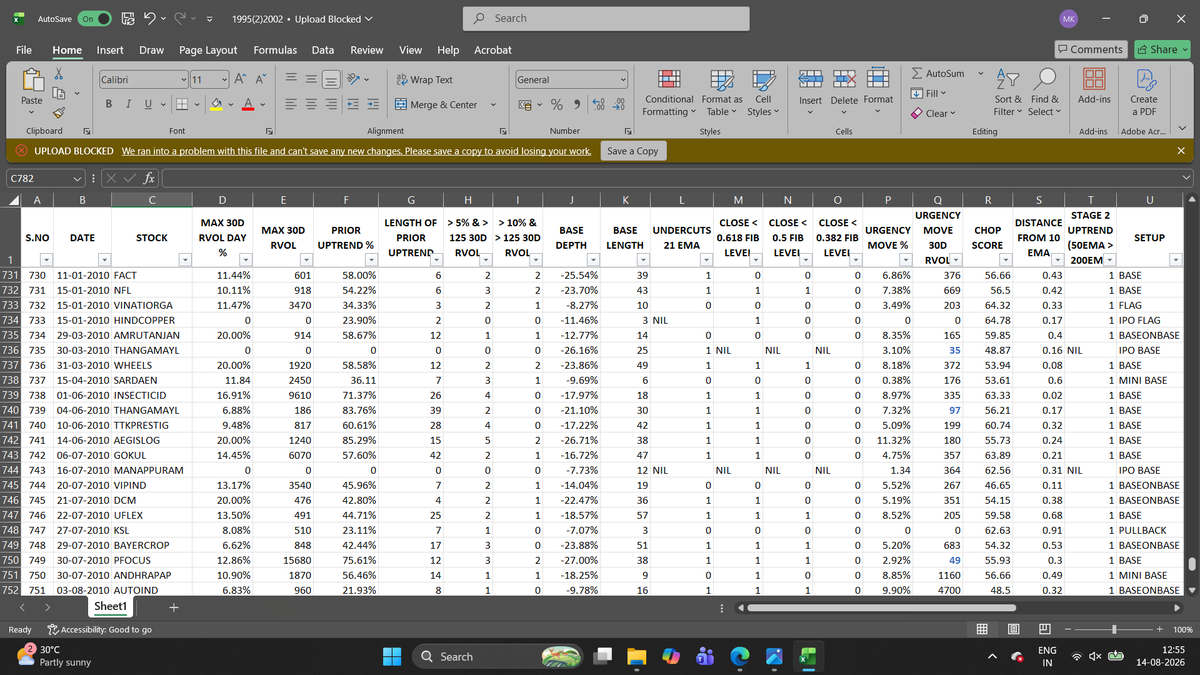Open Sort & Filter options
The image size is (1200, 675).
pyautogui.click(x=1008, y=93)
